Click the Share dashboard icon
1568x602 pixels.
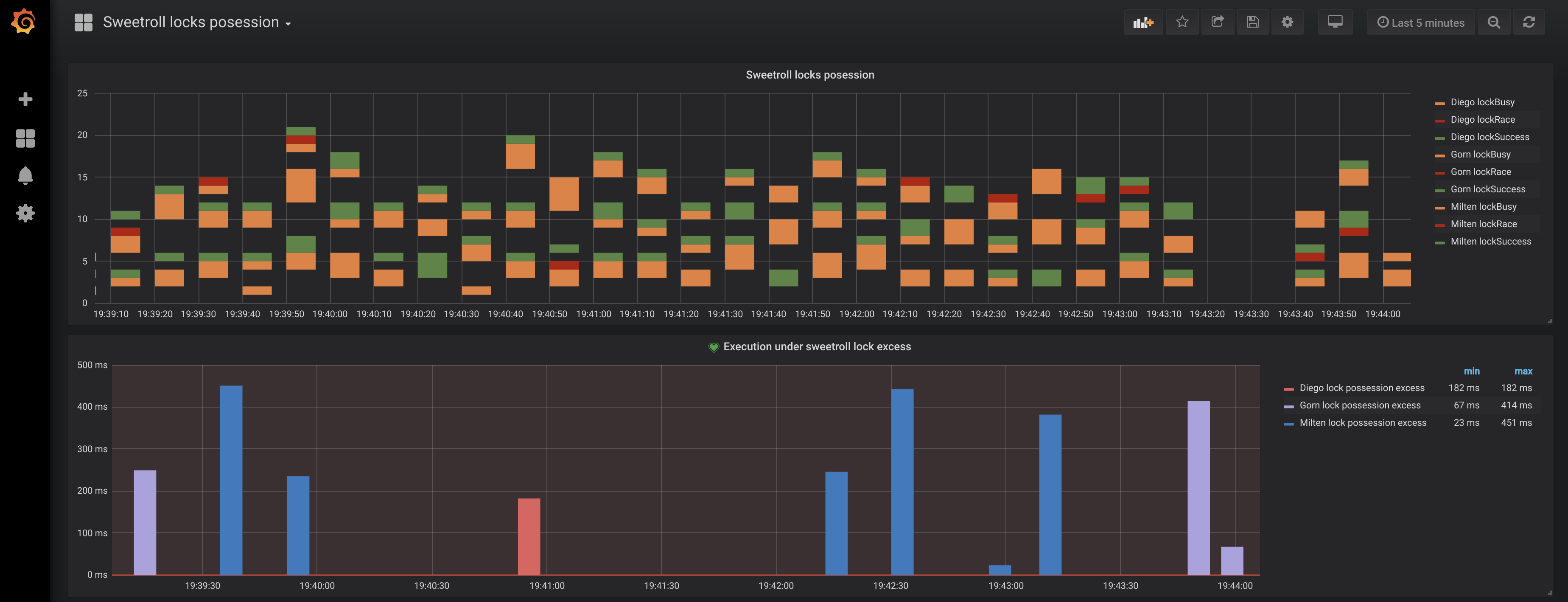tap(1218, 23)
